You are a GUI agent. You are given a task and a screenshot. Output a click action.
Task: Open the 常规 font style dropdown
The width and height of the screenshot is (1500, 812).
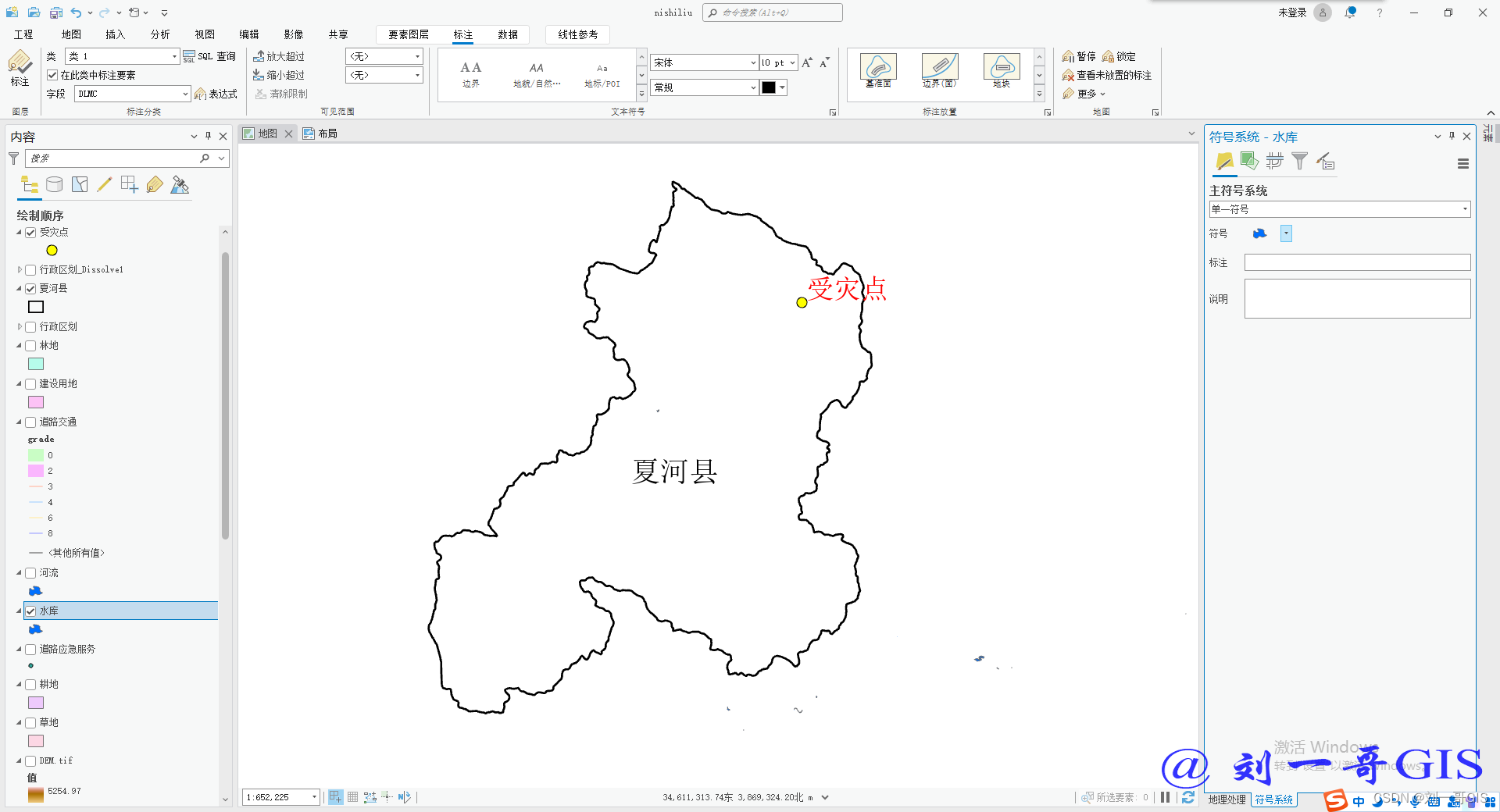[x=753, y=87]
